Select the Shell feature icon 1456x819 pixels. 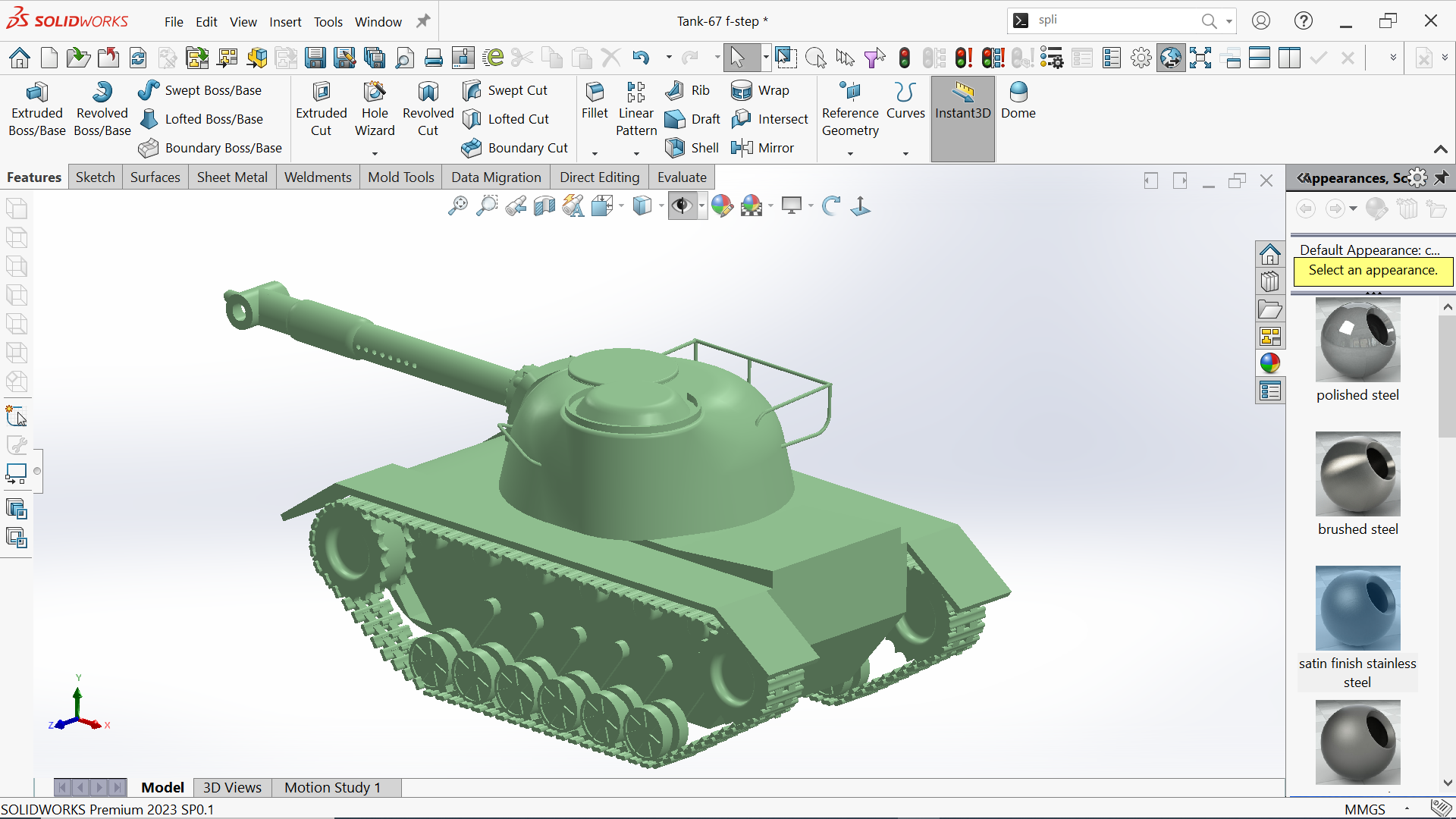674,148
